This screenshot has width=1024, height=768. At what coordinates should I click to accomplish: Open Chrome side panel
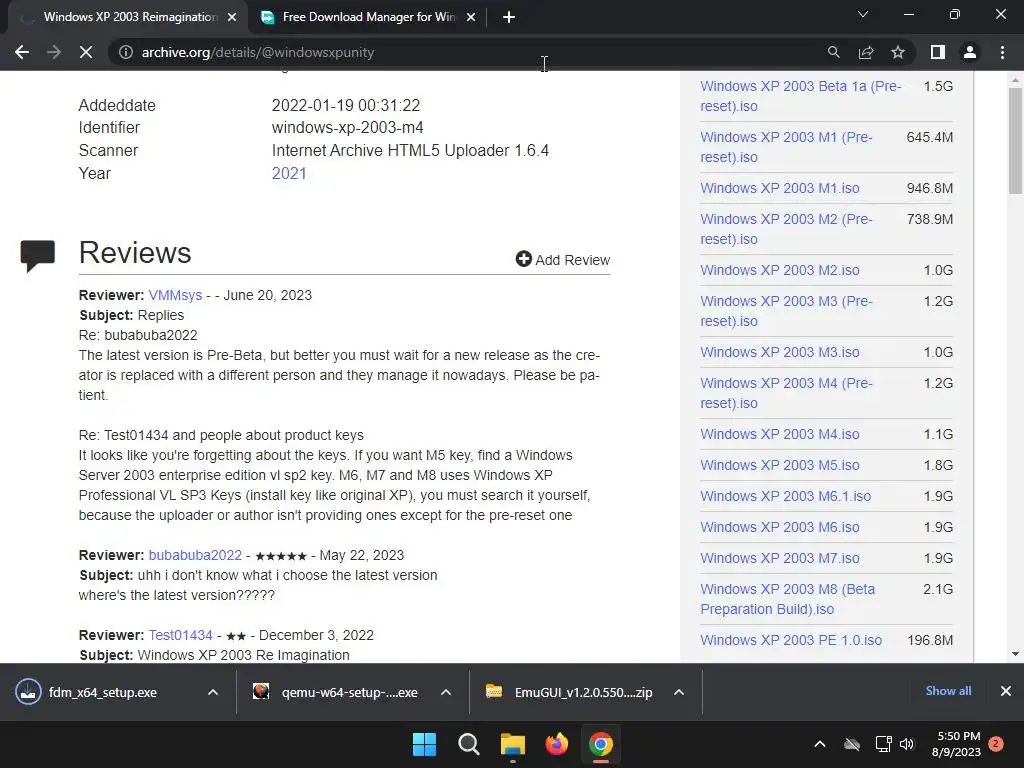pyautogui.click(x=938, y=52)
